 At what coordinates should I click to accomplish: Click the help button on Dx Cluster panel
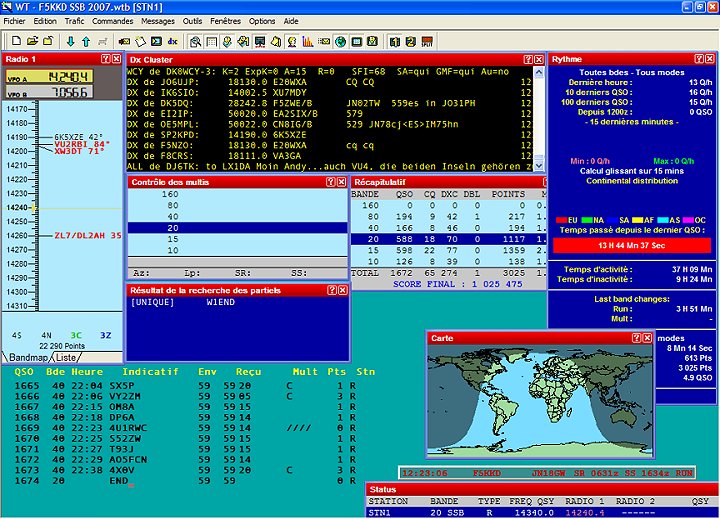coord(526,60)
